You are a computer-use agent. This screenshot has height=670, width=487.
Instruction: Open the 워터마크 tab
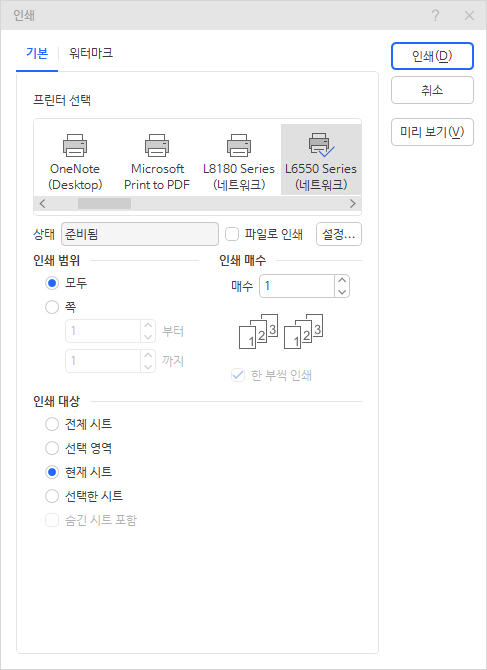[91, 53]
